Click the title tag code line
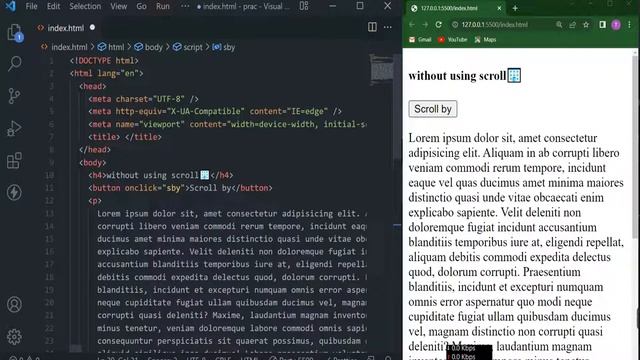This screenshot has width=640, height=360. [x=125, y=137]
